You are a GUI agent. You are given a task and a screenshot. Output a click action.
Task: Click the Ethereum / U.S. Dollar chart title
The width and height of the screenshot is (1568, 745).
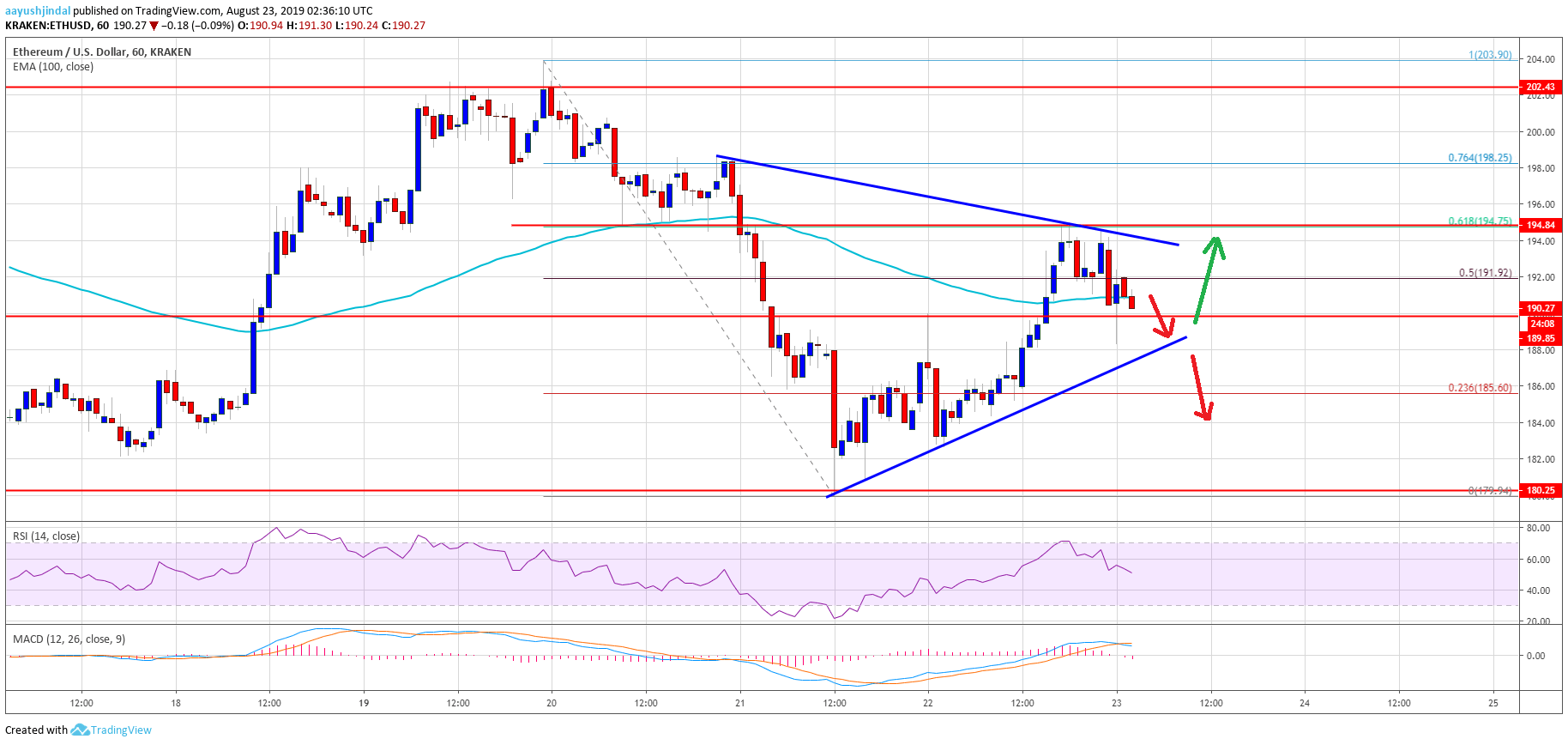102,51
